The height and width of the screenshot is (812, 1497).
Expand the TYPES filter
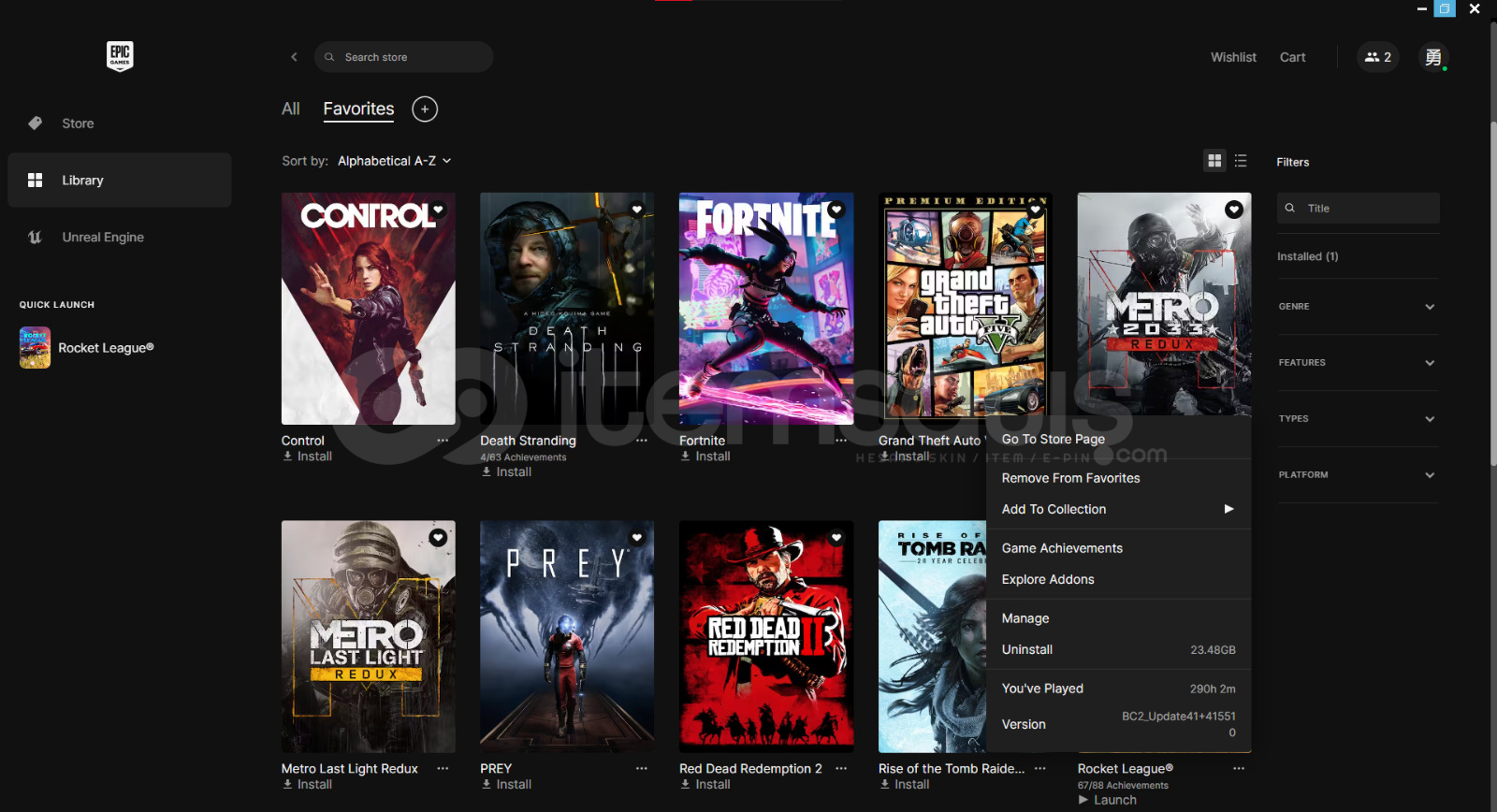1358,419
